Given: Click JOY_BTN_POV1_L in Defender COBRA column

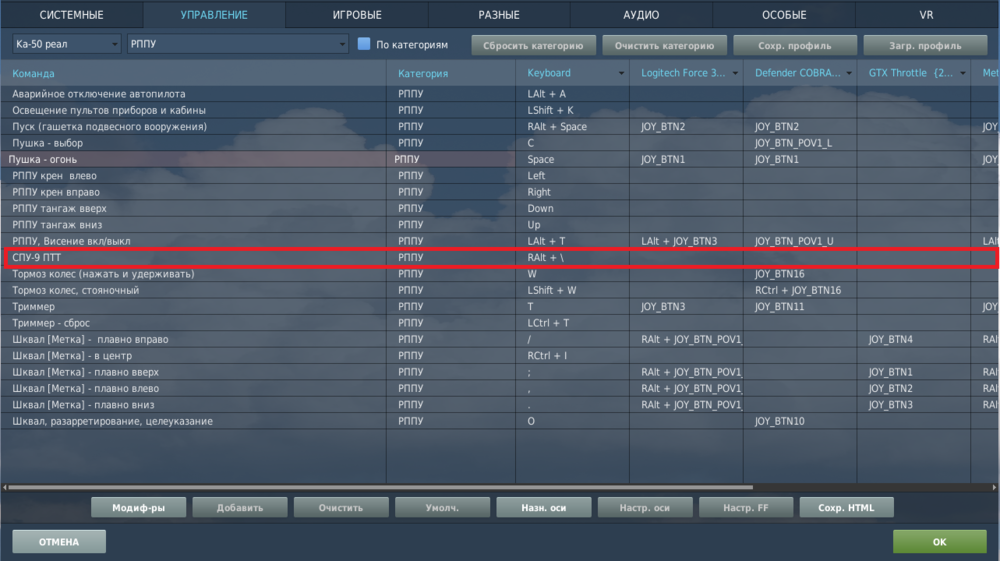Looking at the screenshot, I should coord(800,143).
